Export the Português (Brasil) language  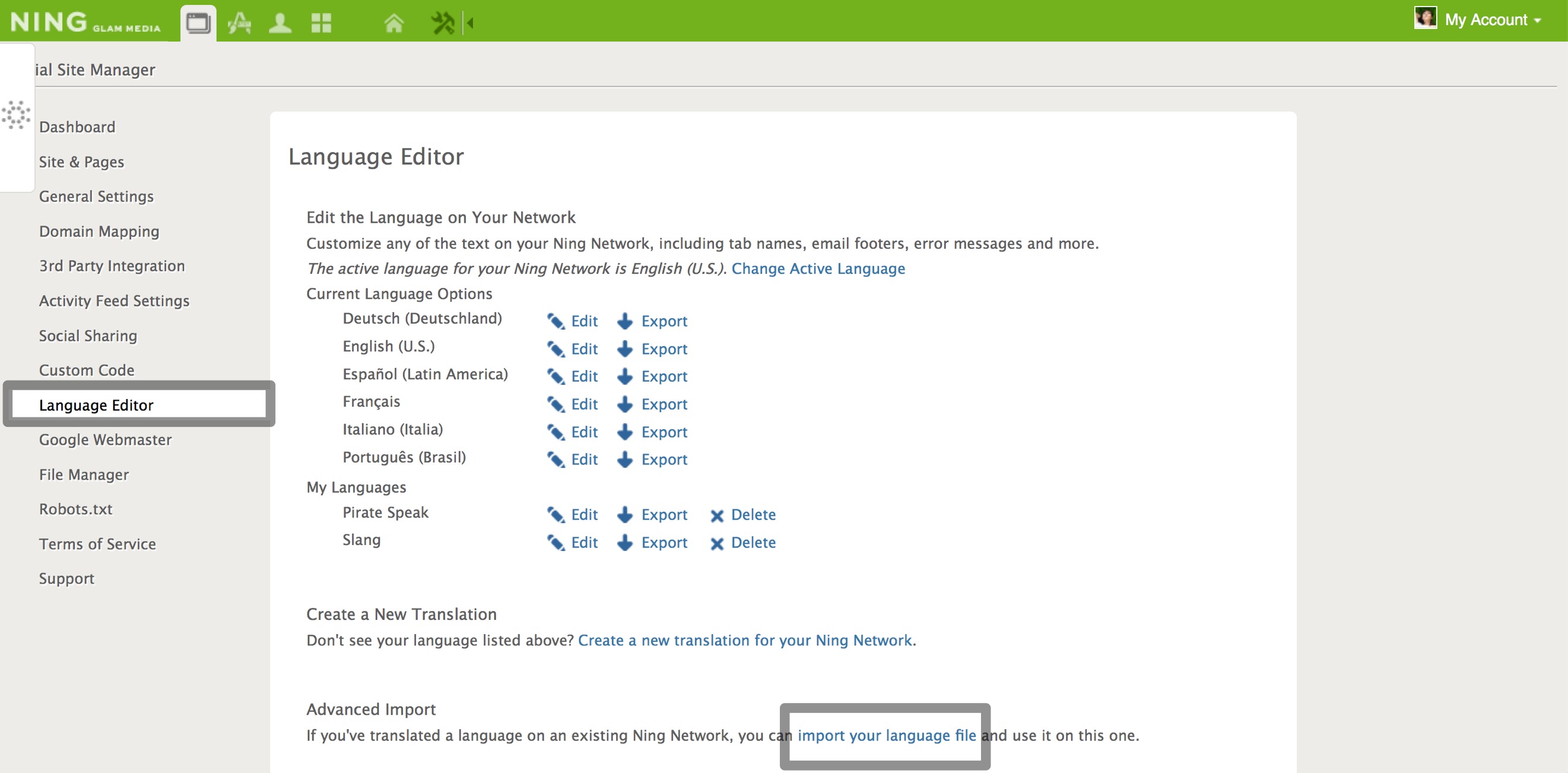[664, 460]
